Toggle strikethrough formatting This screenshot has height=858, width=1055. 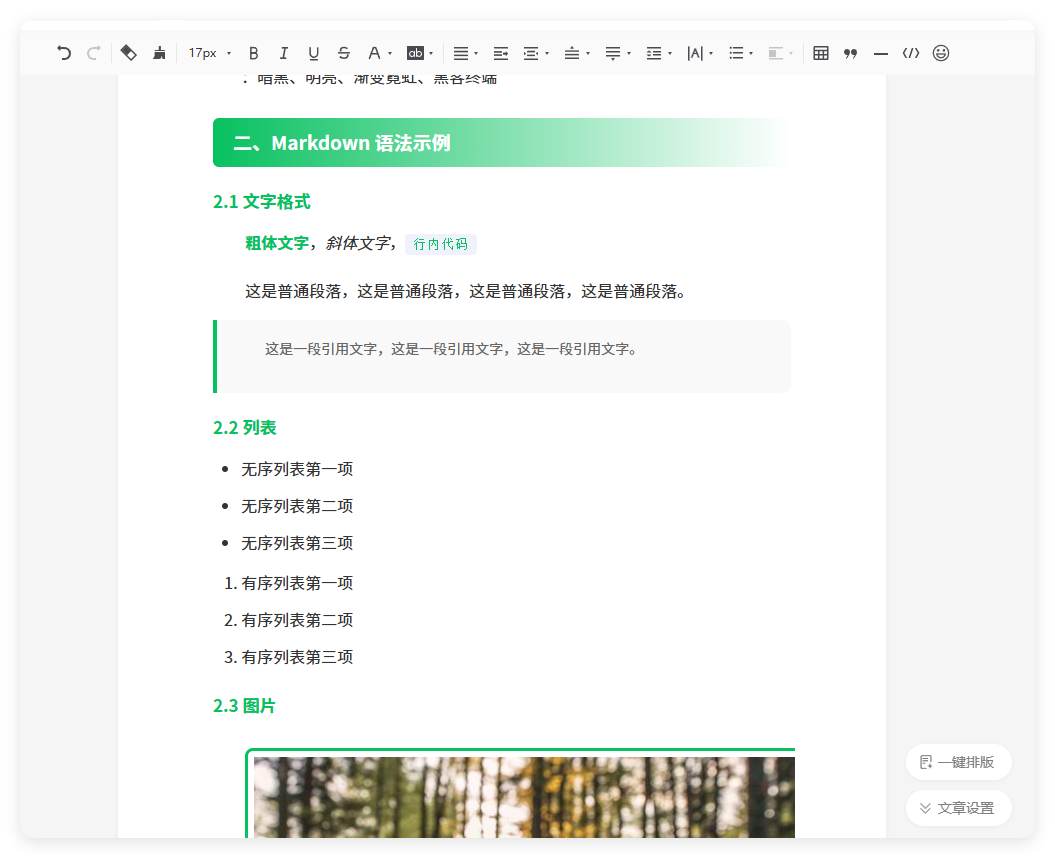(x=344, y=53)
